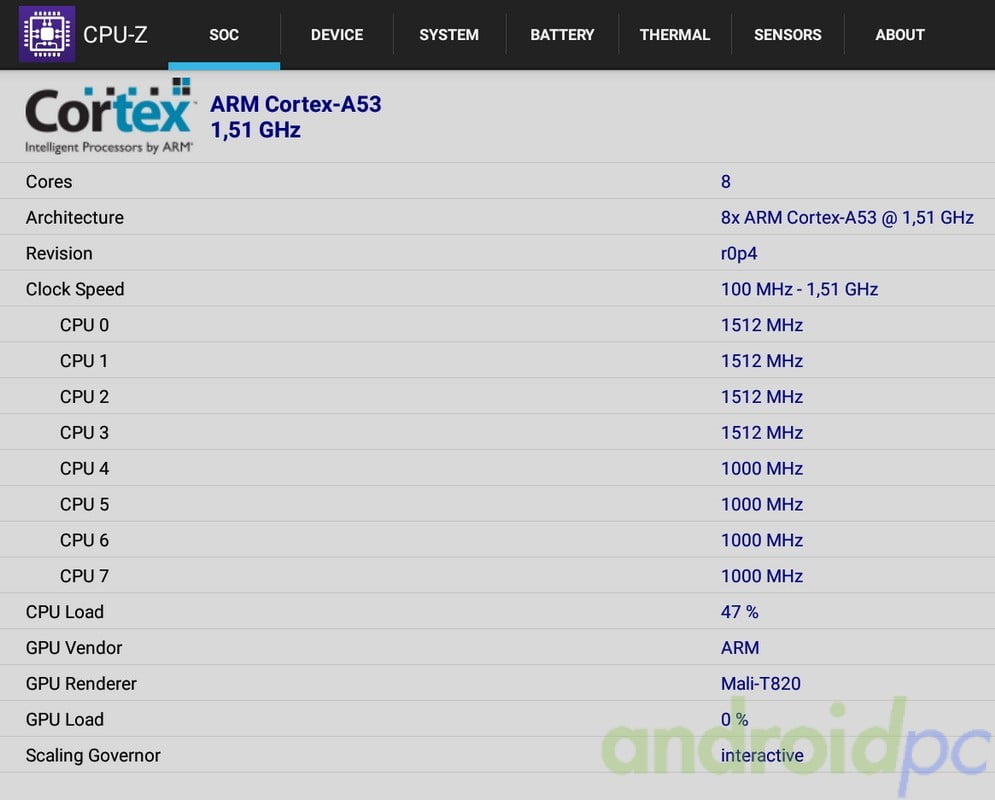
Task: Switch to the SOC tab
Action: (224, 35)
